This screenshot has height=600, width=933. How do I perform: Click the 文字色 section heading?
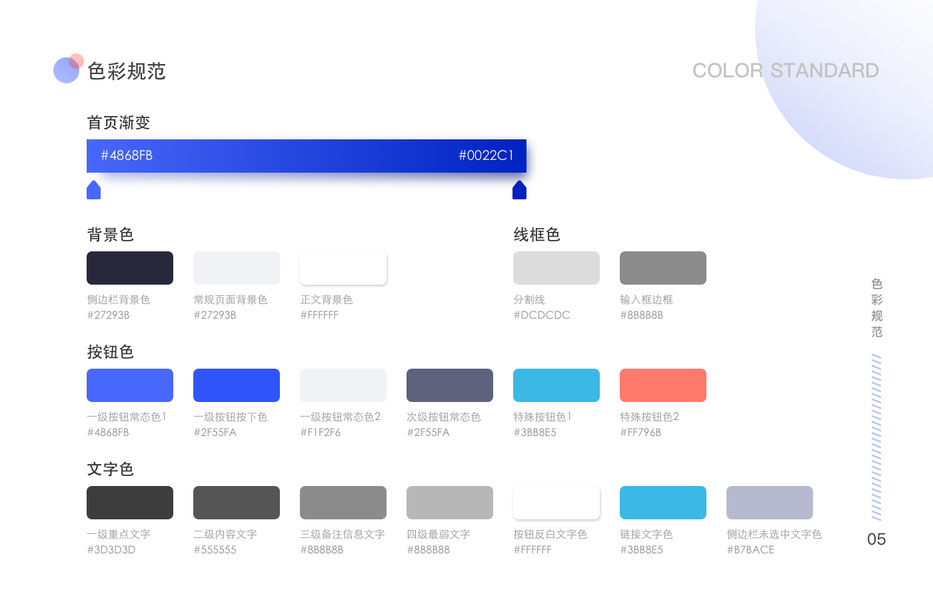click(x=110, y=469)
